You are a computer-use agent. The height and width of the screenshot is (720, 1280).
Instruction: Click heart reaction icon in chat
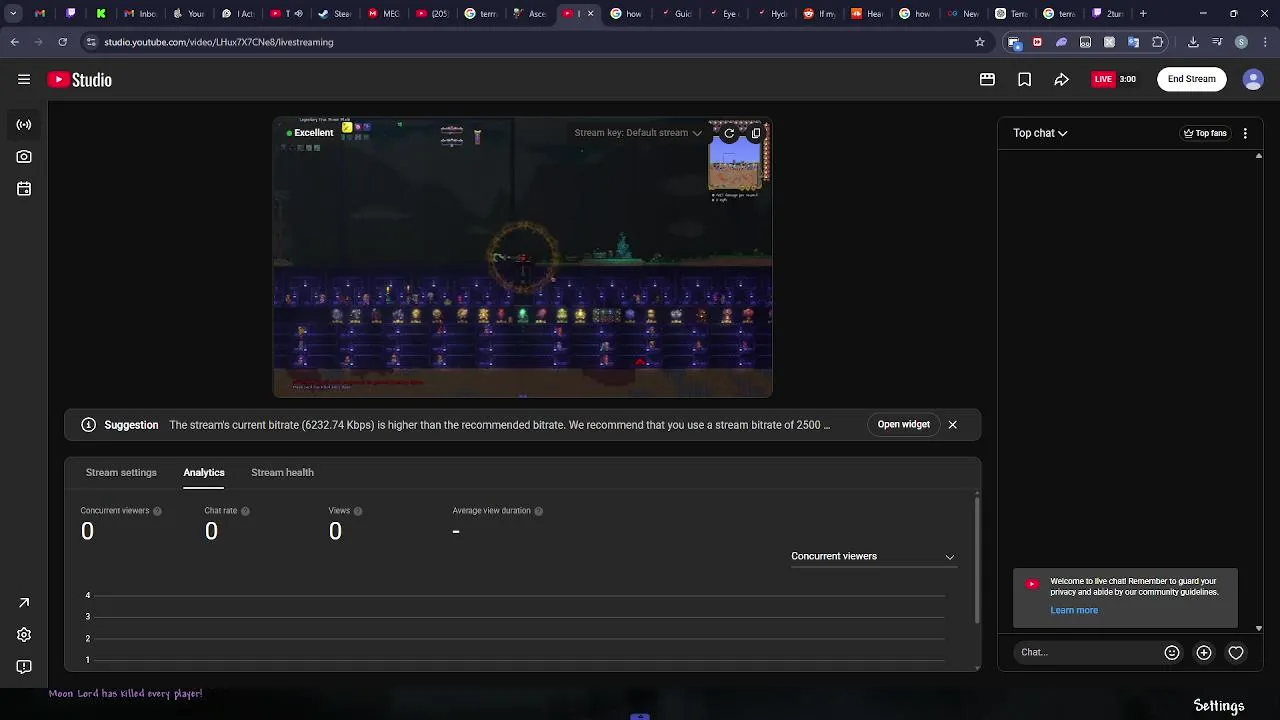tap(1236, 652)
